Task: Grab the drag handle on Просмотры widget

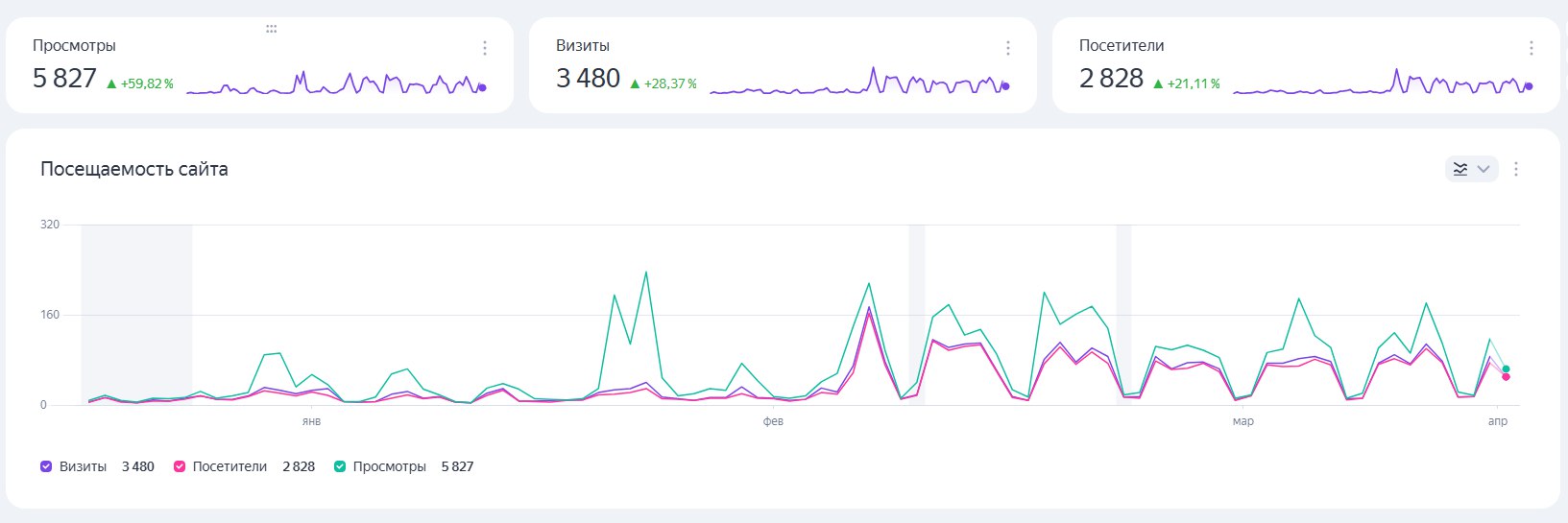Action: (271, 30)
